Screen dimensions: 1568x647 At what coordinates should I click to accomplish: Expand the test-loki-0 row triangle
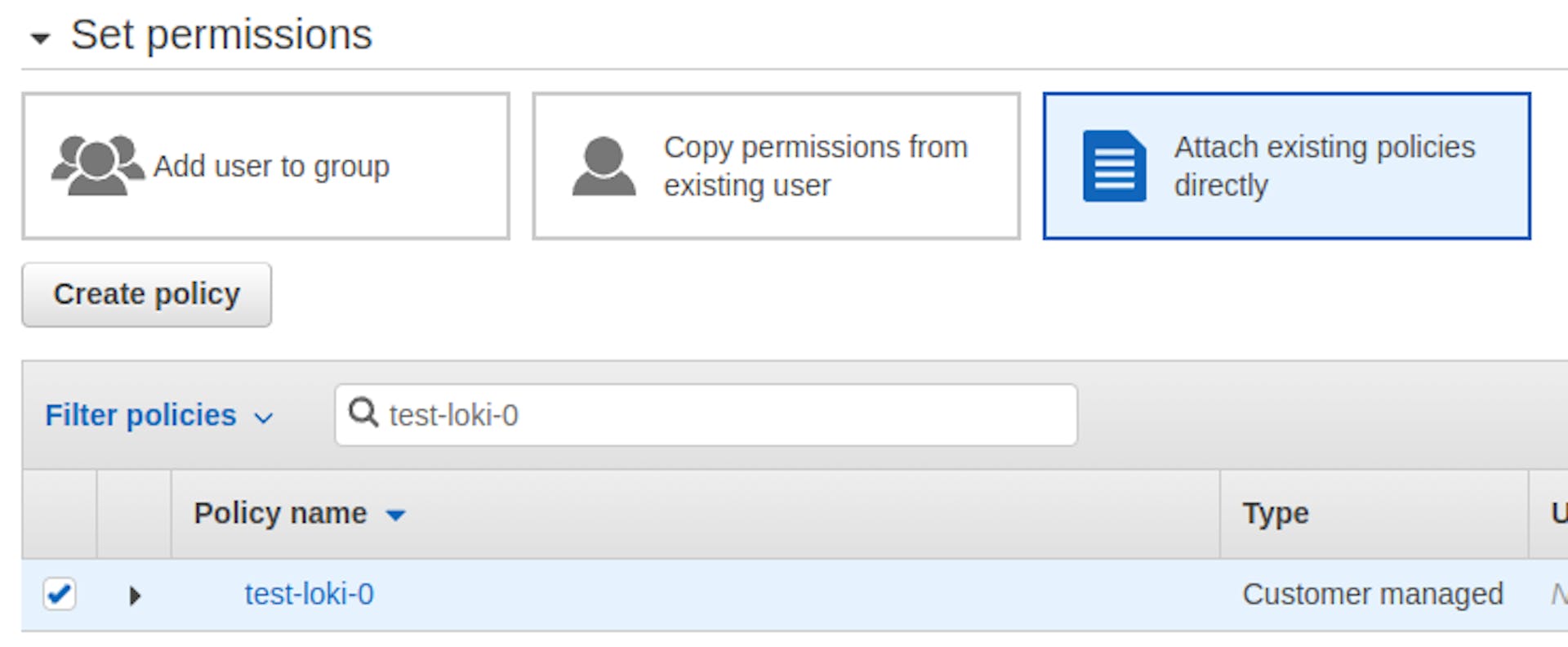point(135,596)
